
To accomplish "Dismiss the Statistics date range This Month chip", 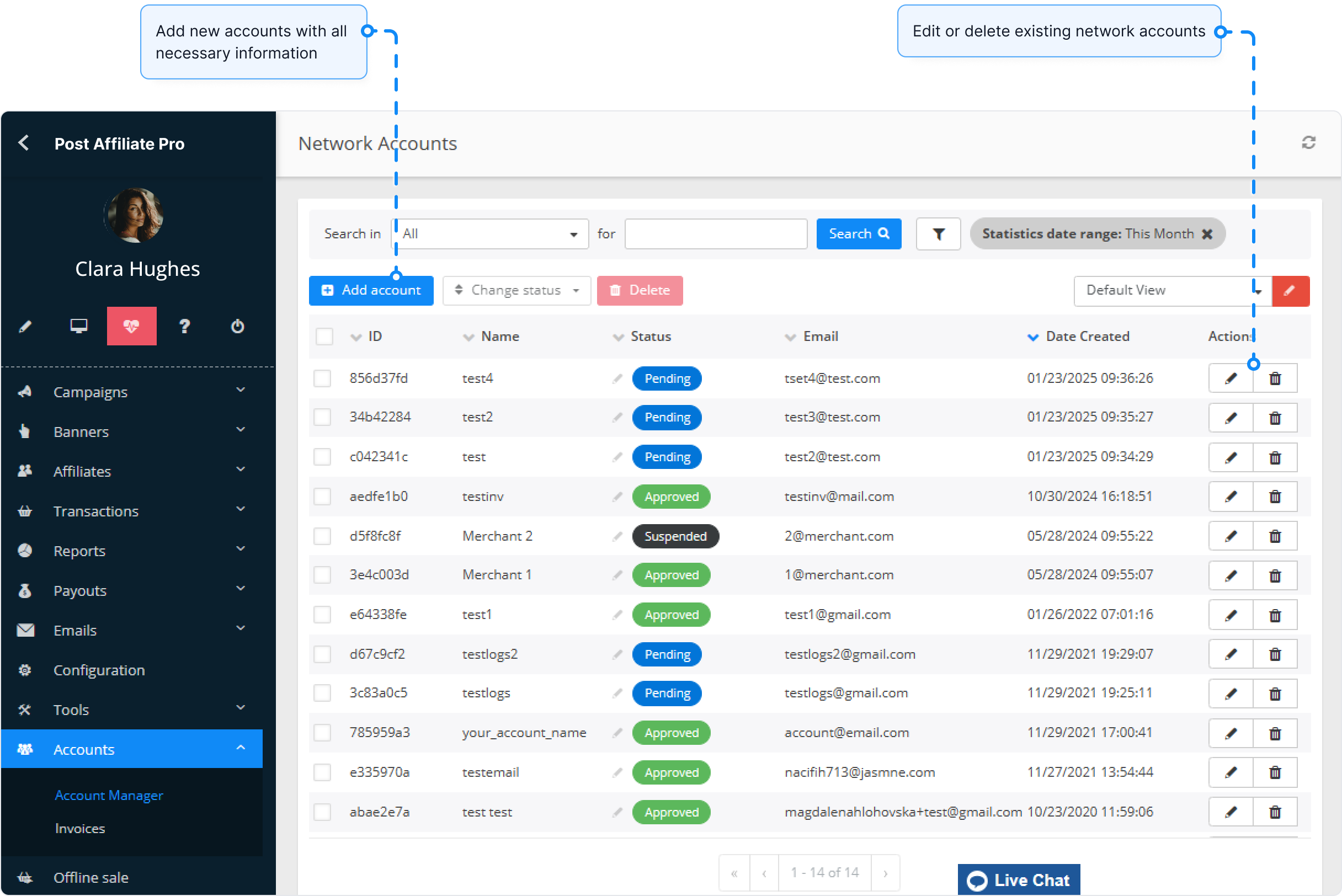I will click(x=1208, y=234).
